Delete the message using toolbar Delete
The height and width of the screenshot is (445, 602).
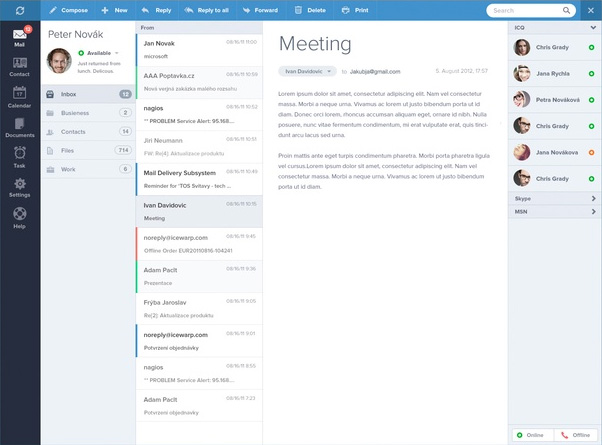coord(309,10)
